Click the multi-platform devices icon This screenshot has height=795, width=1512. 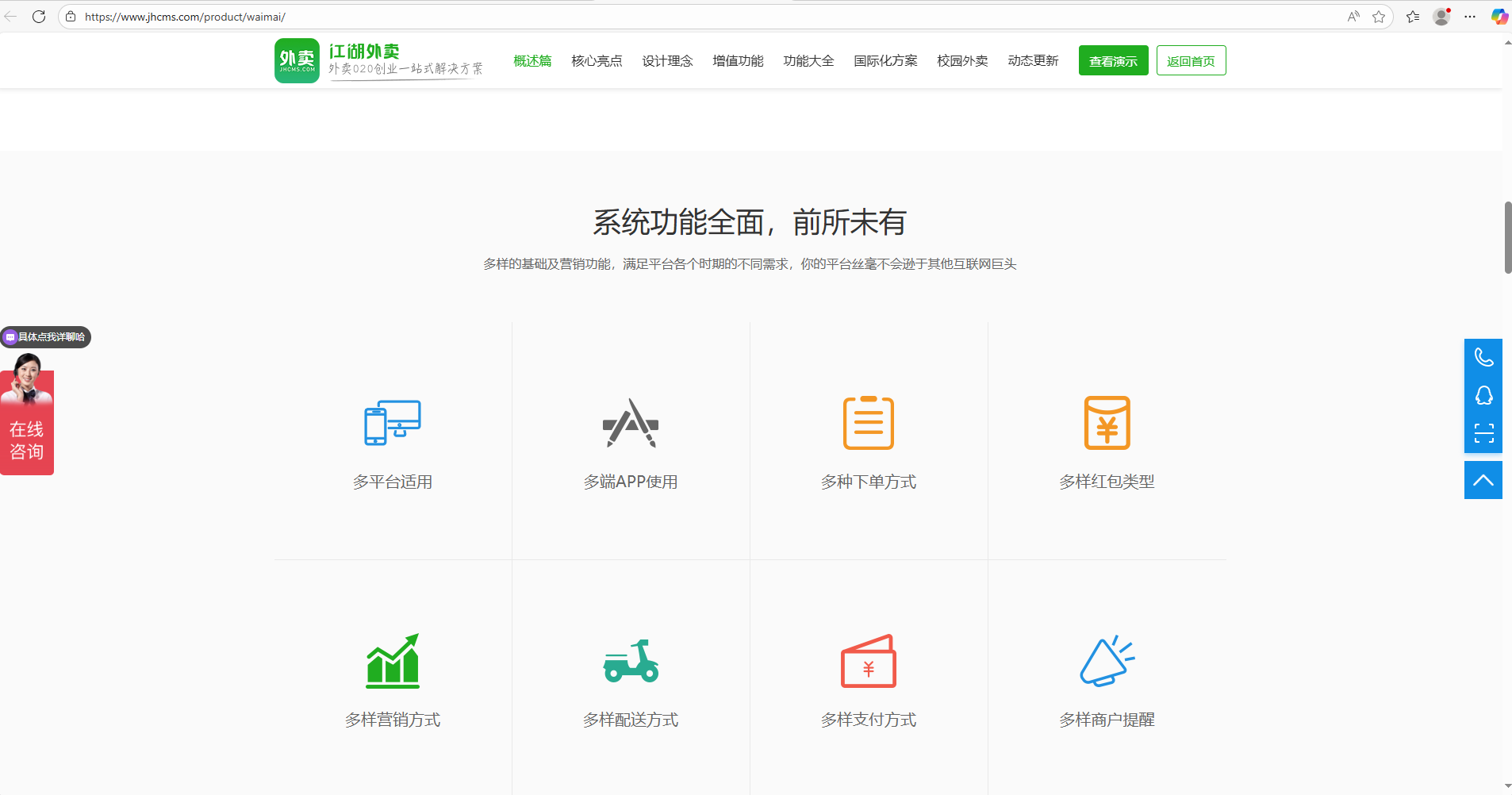(392, 422)
